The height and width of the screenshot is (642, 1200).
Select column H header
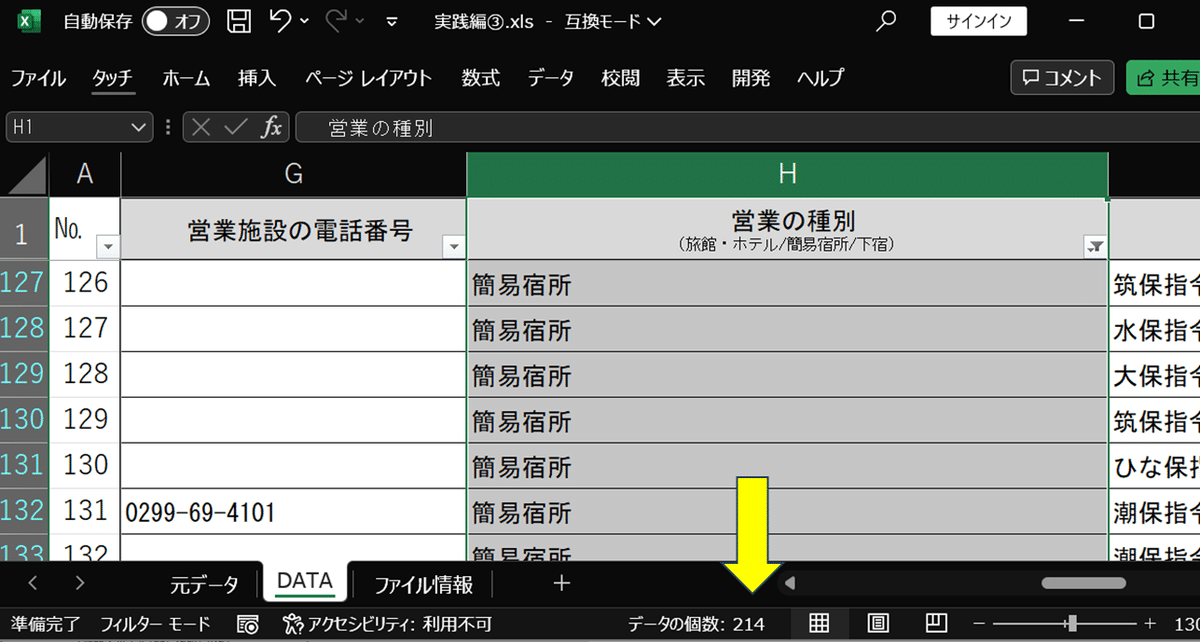(x=787, y=175)
